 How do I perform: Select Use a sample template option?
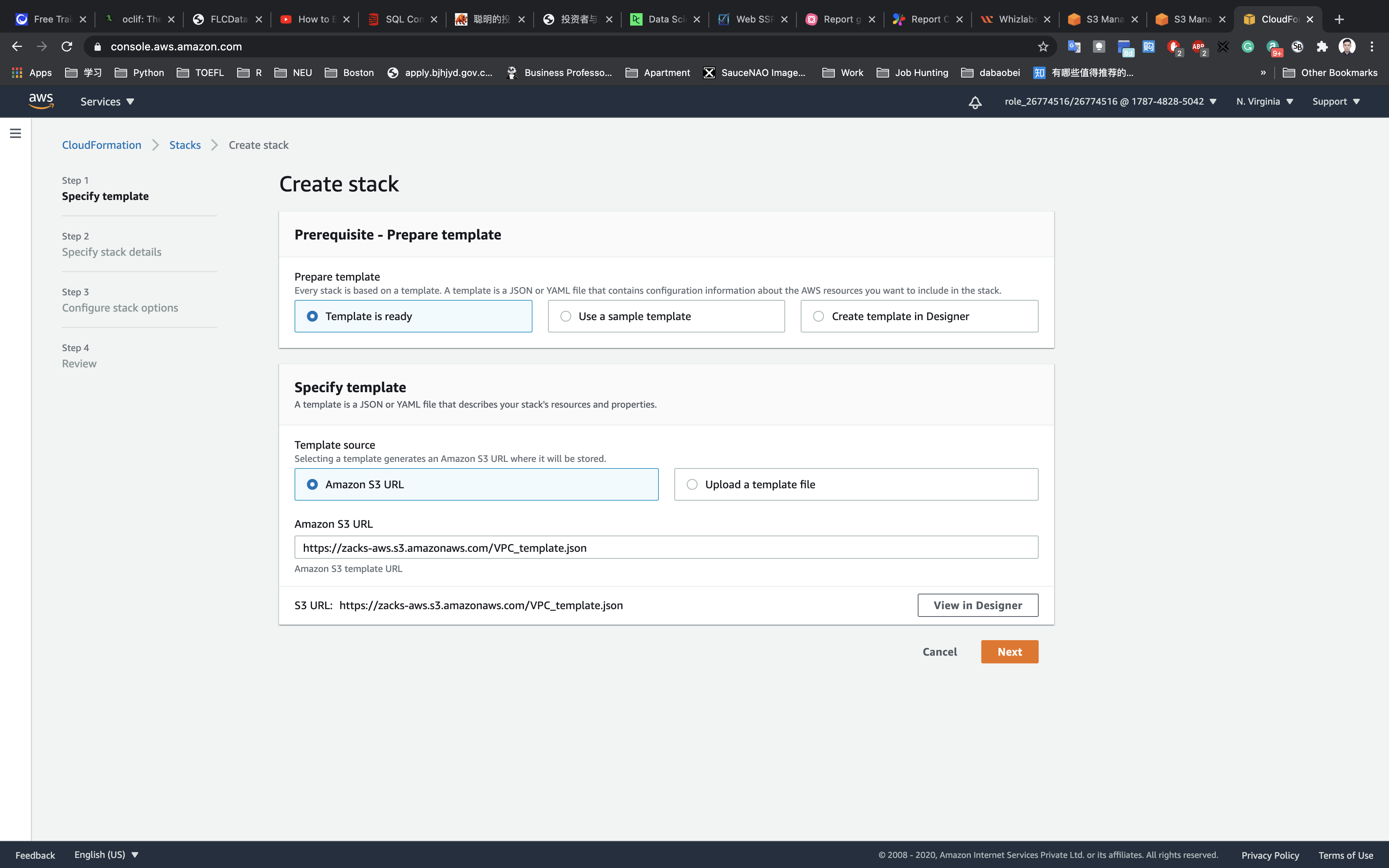coord(666,316)
